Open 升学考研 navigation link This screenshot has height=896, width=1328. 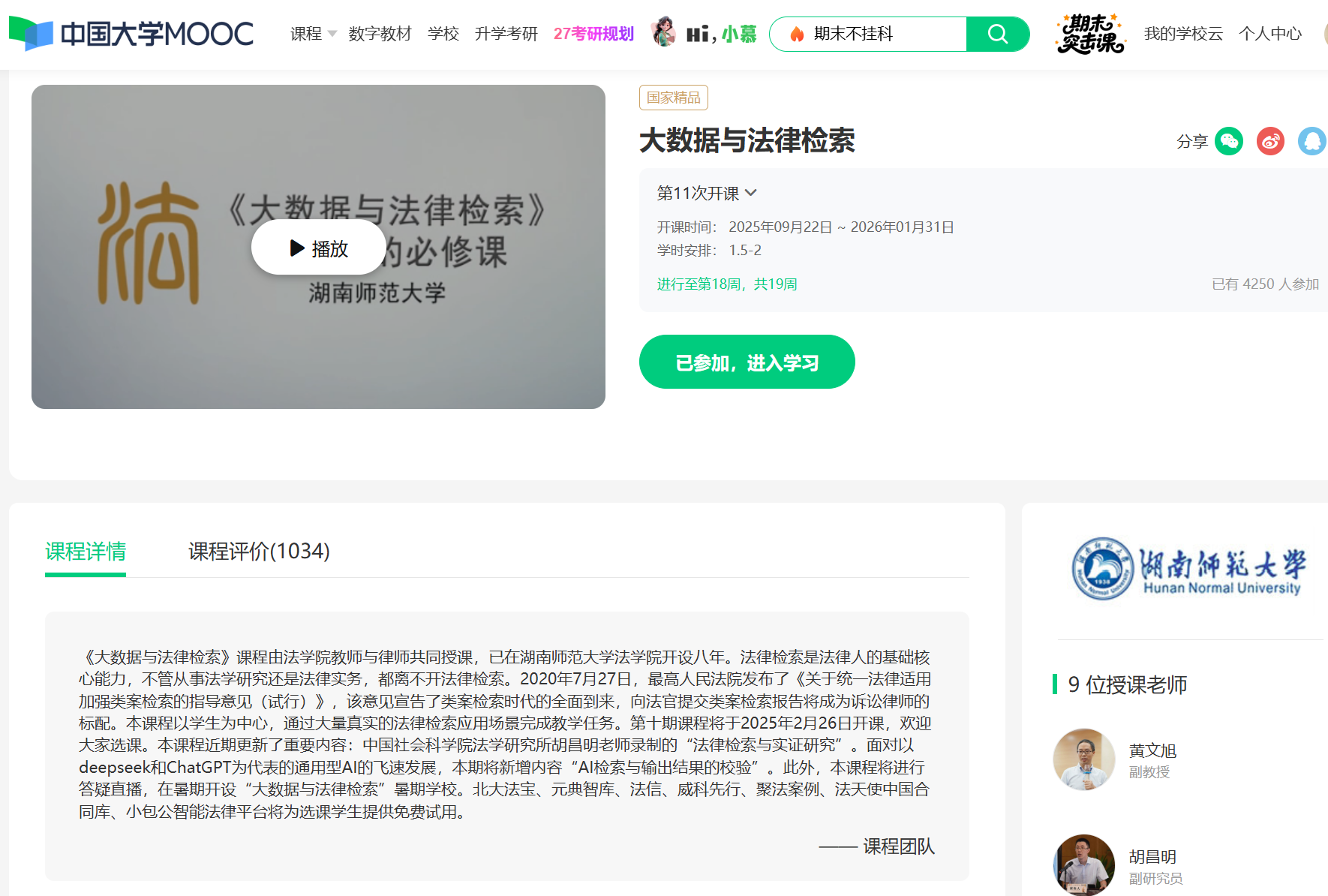[x=506, y=34]
